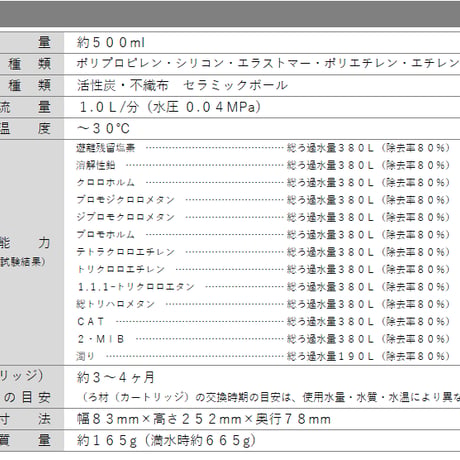Select the ジブロモクロロメタン row
The image size is (460, 460).
pyautogui.click(x=263, y=217)
